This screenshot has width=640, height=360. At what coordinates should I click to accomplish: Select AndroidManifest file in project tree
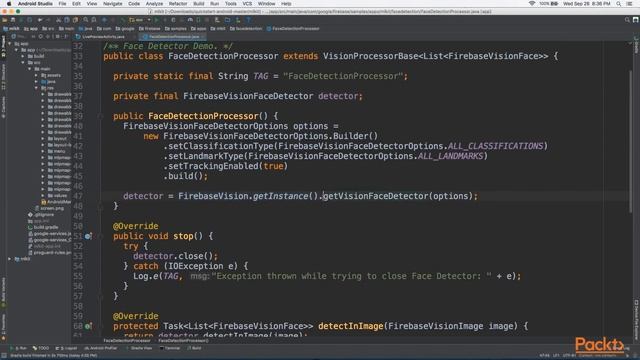click(56, 202)
